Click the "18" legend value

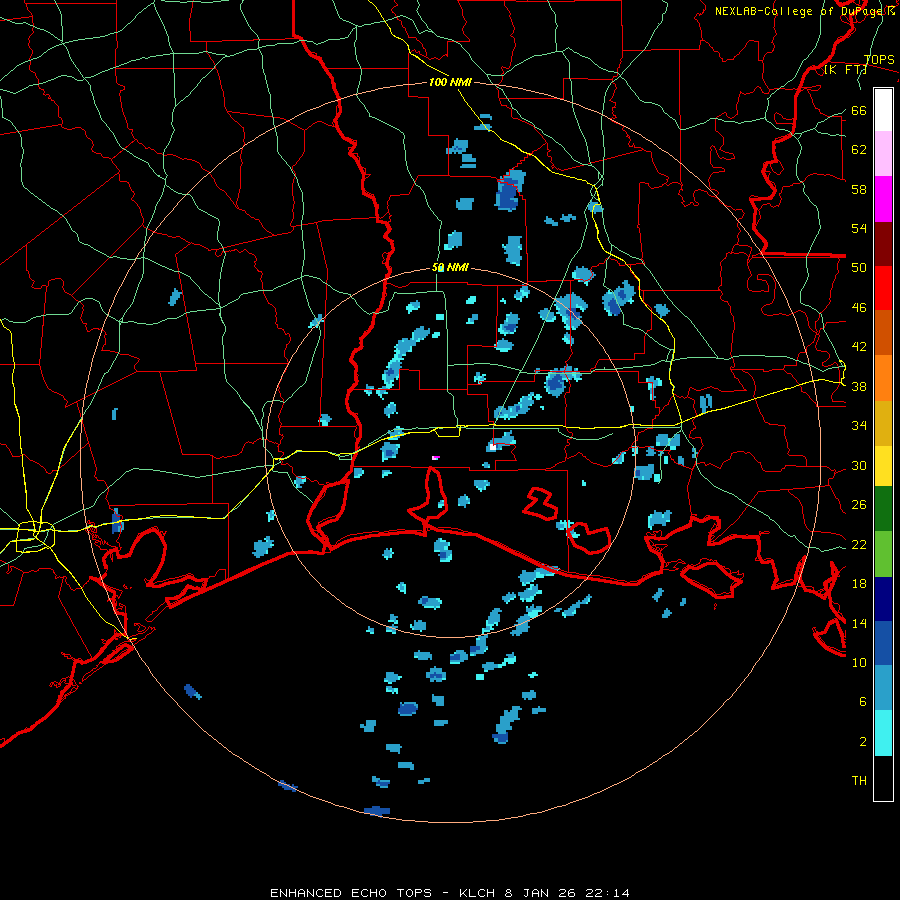pyautogui.click(x=859, y=584)
